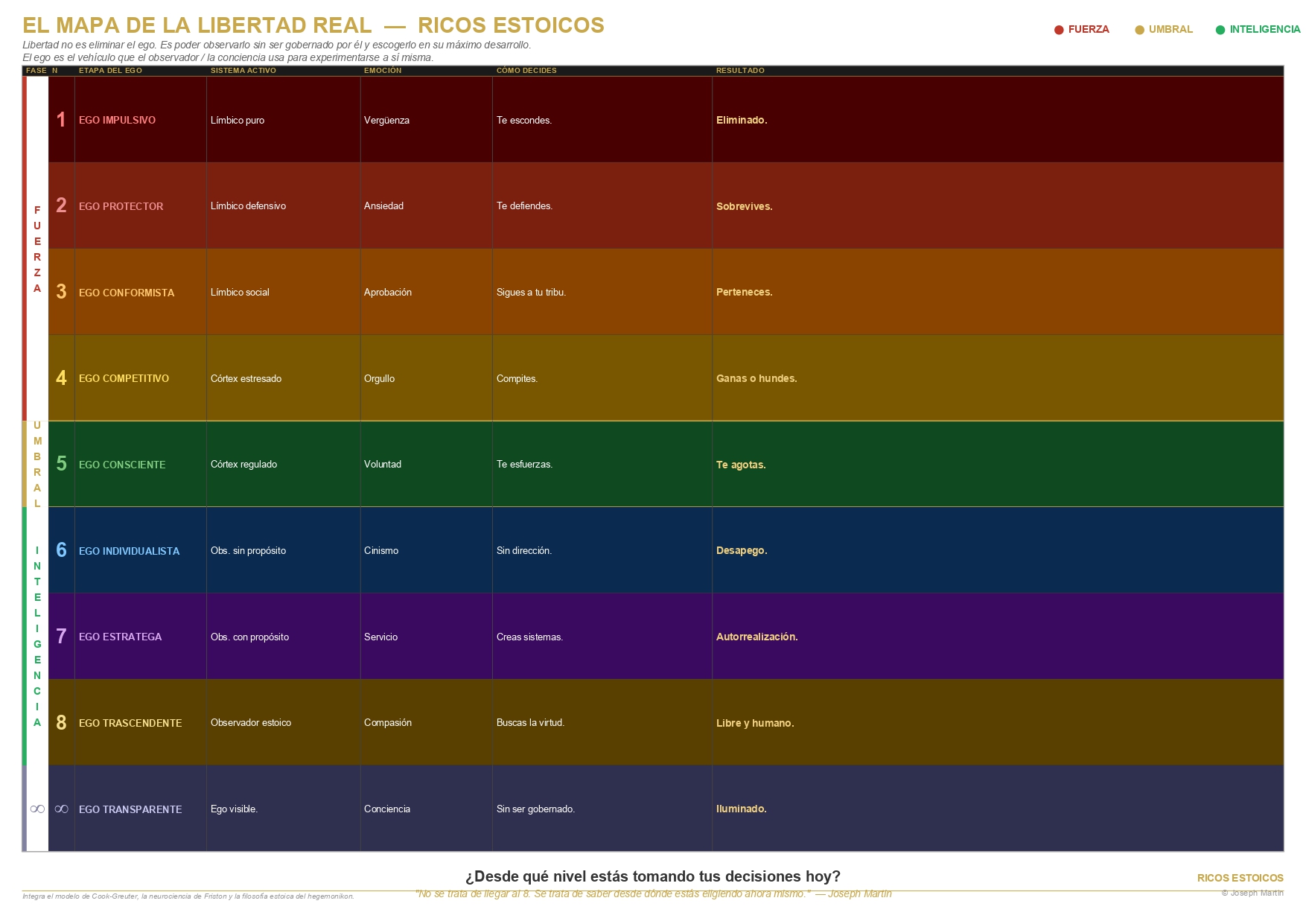Click the question "¿Desde qué nivel estás tomando tus decisiones hoy?"
Screen dimensions: 1306x924
pos(652,876)
